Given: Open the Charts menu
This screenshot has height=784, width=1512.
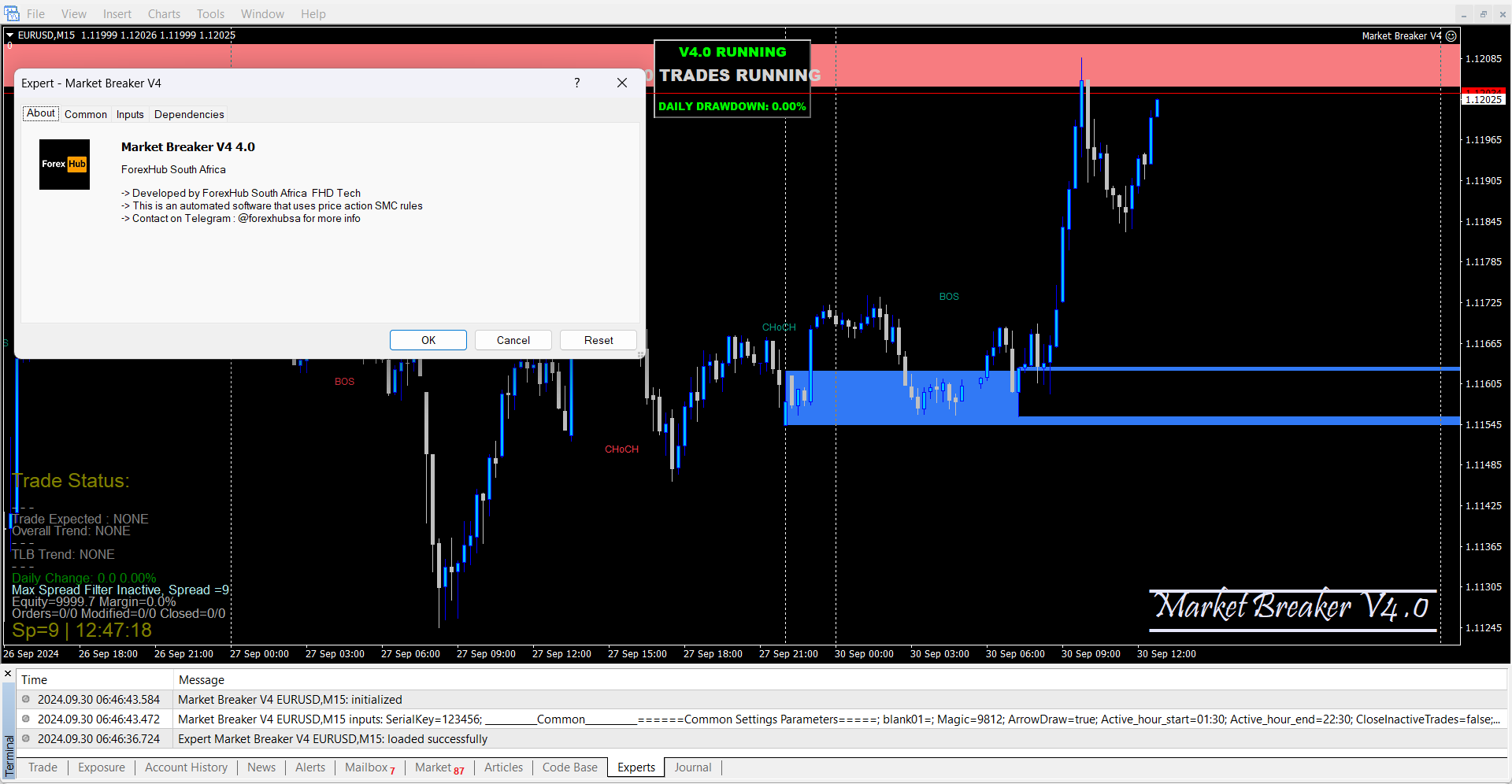Looking at the screenshot, I should (164, 14).
